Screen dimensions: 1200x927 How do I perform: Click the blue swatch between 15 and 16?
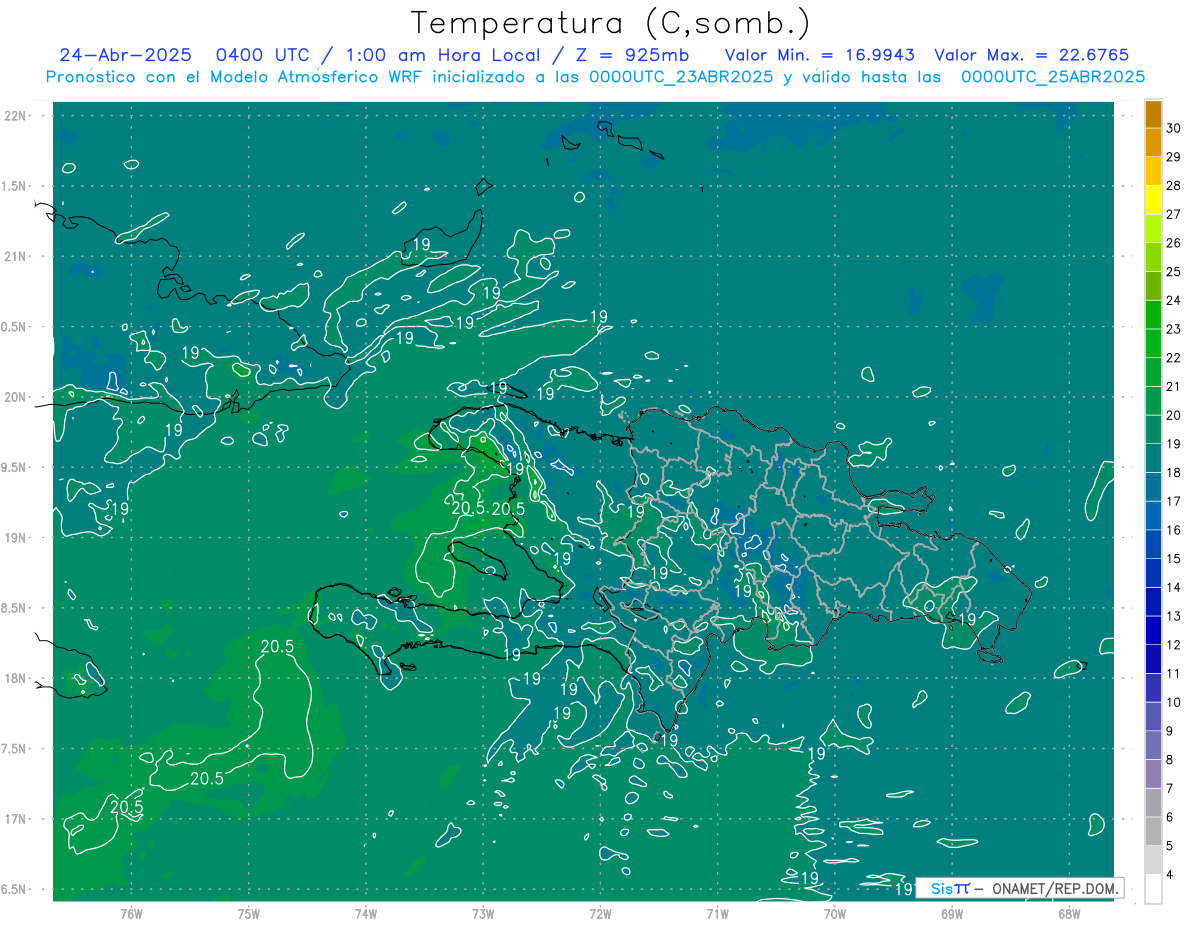[1153, 544]
